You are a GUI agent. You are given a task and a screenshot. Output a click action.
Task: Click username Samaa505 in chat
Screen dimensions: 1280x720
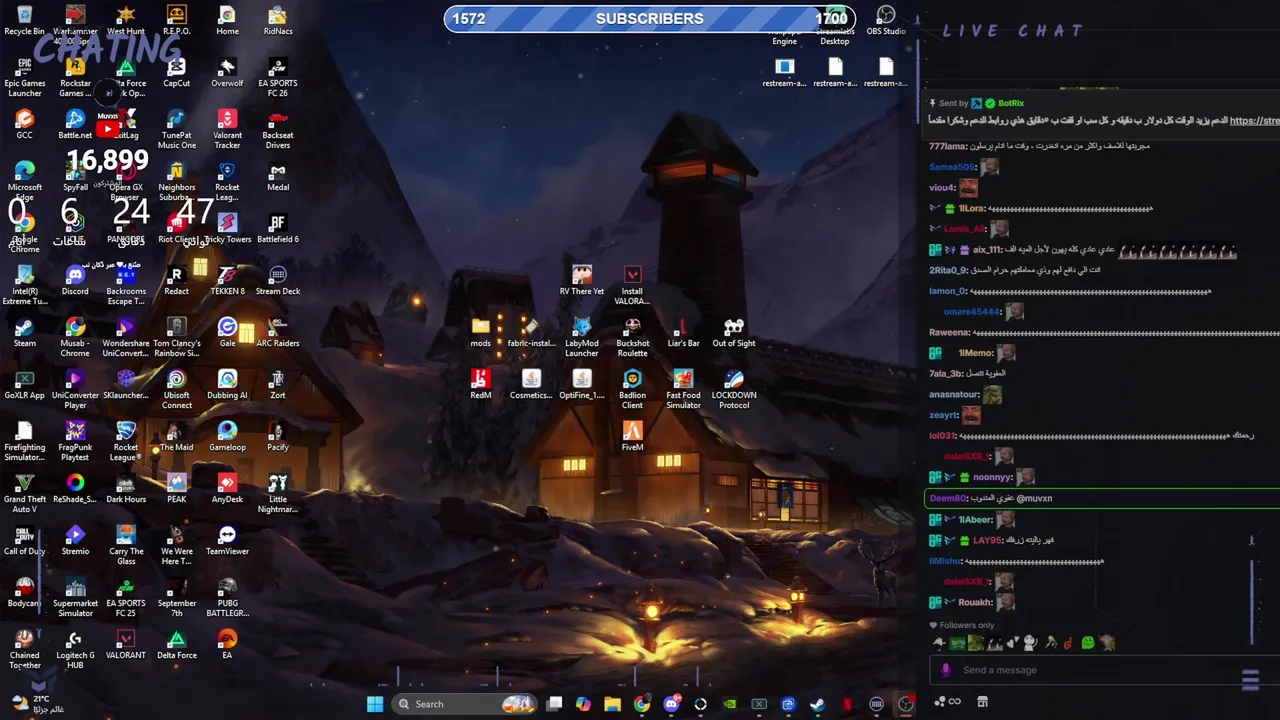[x=952, y=167]
